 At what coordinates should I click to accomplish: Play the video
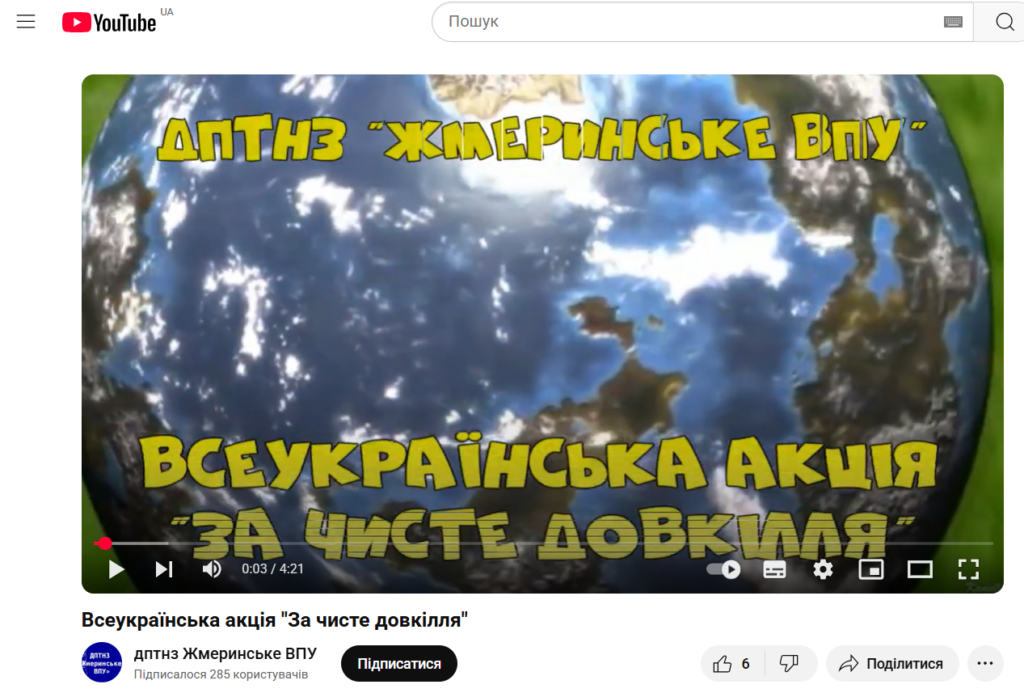(116, 570)
